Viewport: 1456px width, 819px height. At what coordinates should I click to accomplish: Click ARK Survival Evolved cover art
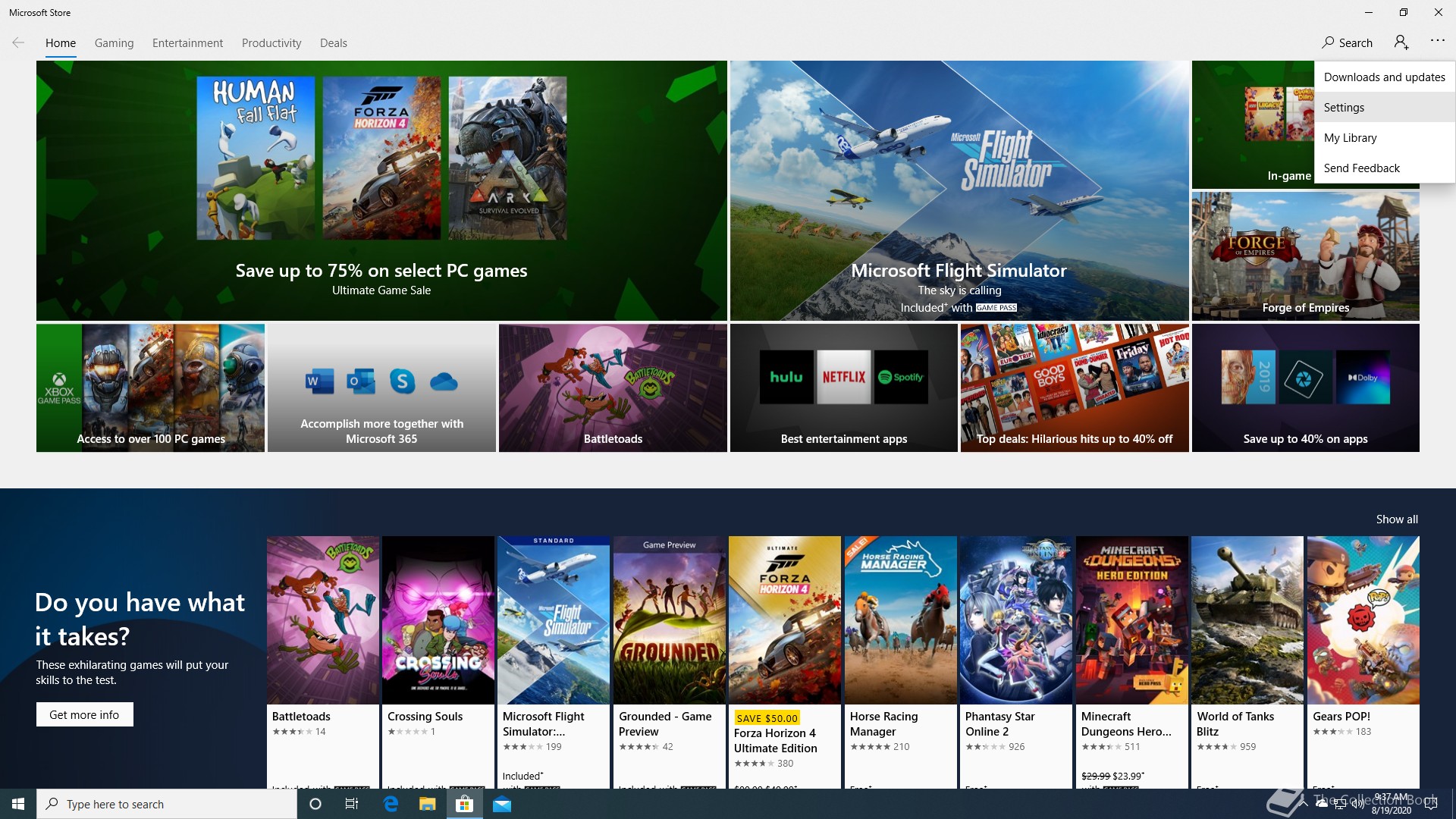[x=507, y=158]
